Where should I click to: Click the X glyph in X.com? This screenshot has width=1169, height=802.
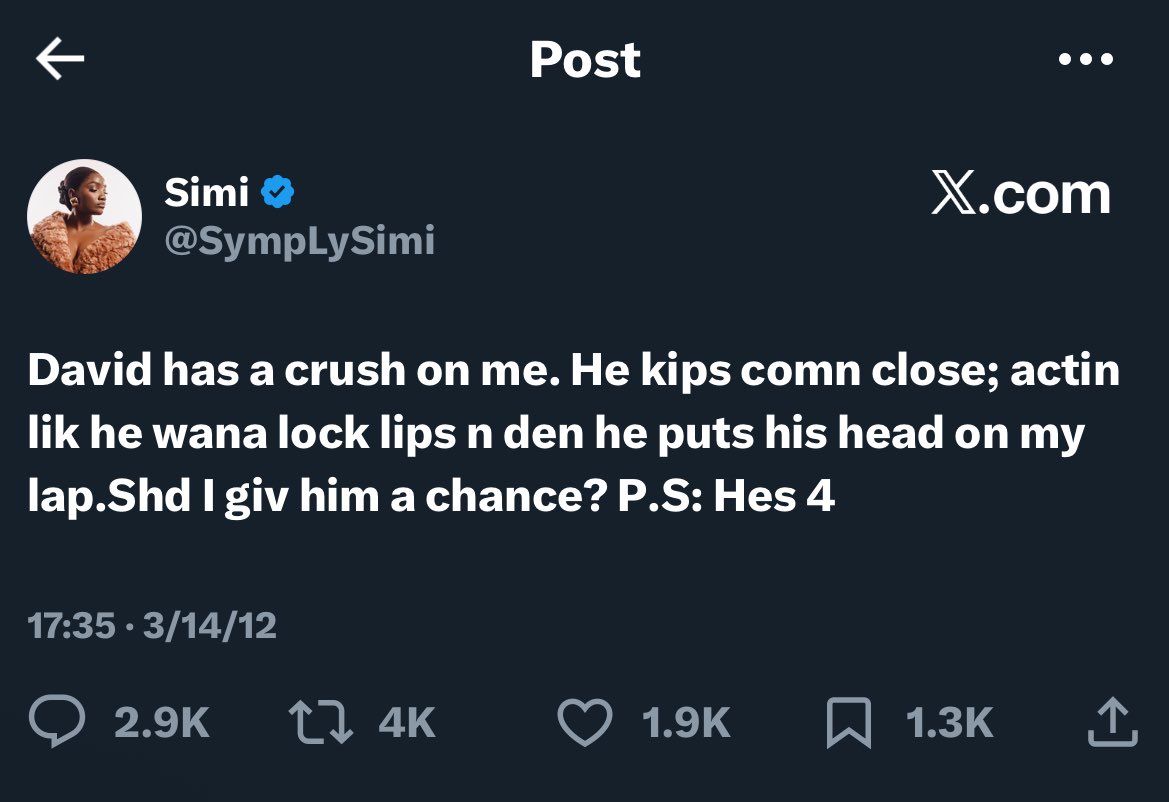(x=953, y=194)
